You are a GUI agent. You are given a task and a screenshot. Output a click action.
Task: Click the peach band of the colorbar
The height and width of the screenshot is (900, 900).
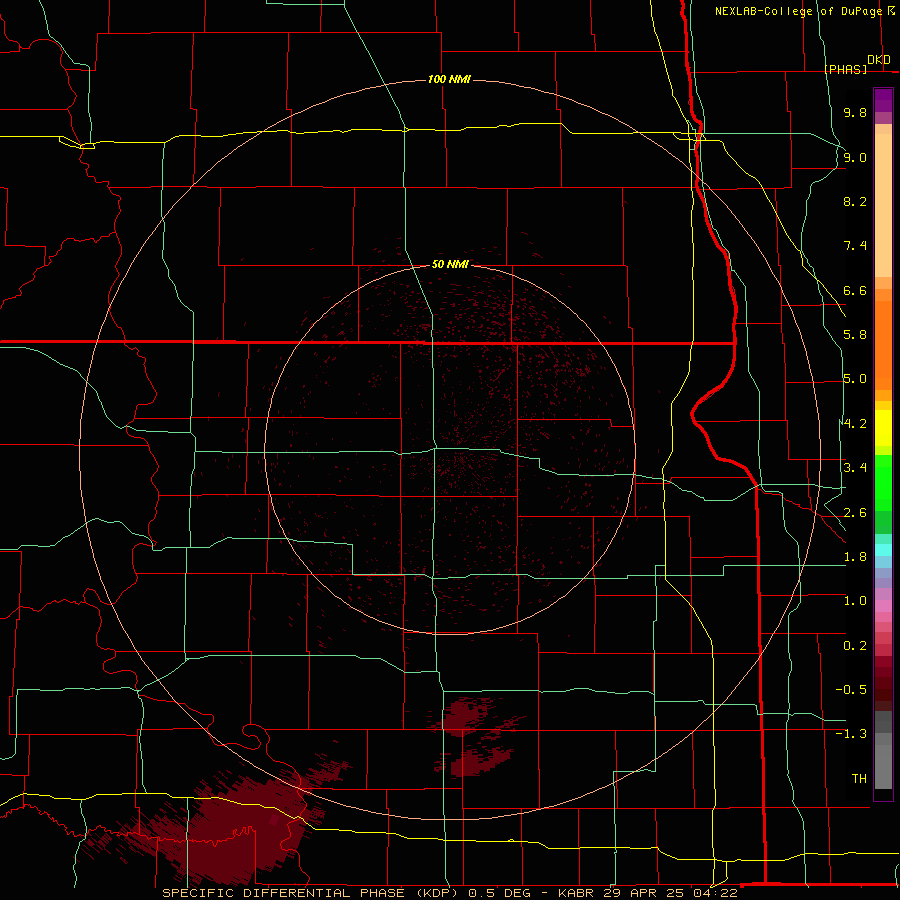[883, 201]
